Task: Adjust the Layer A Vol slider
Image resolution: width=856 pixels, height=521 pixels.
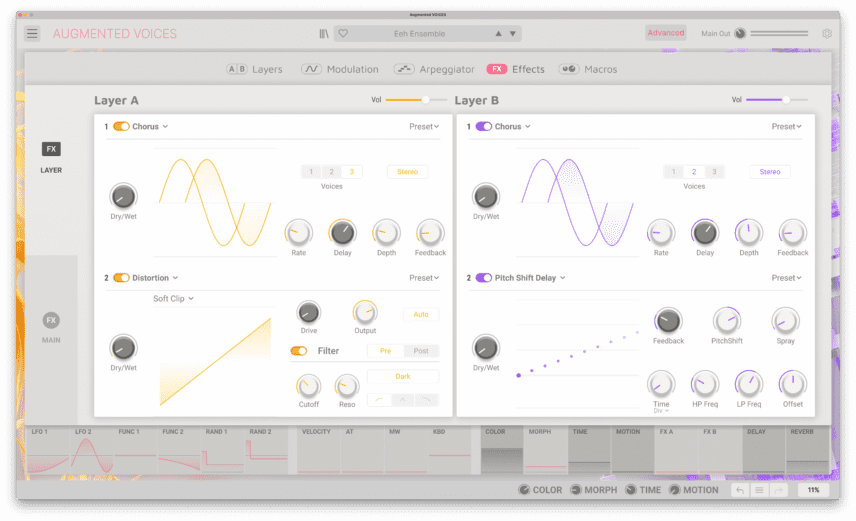Action: (x=416, y=100)
